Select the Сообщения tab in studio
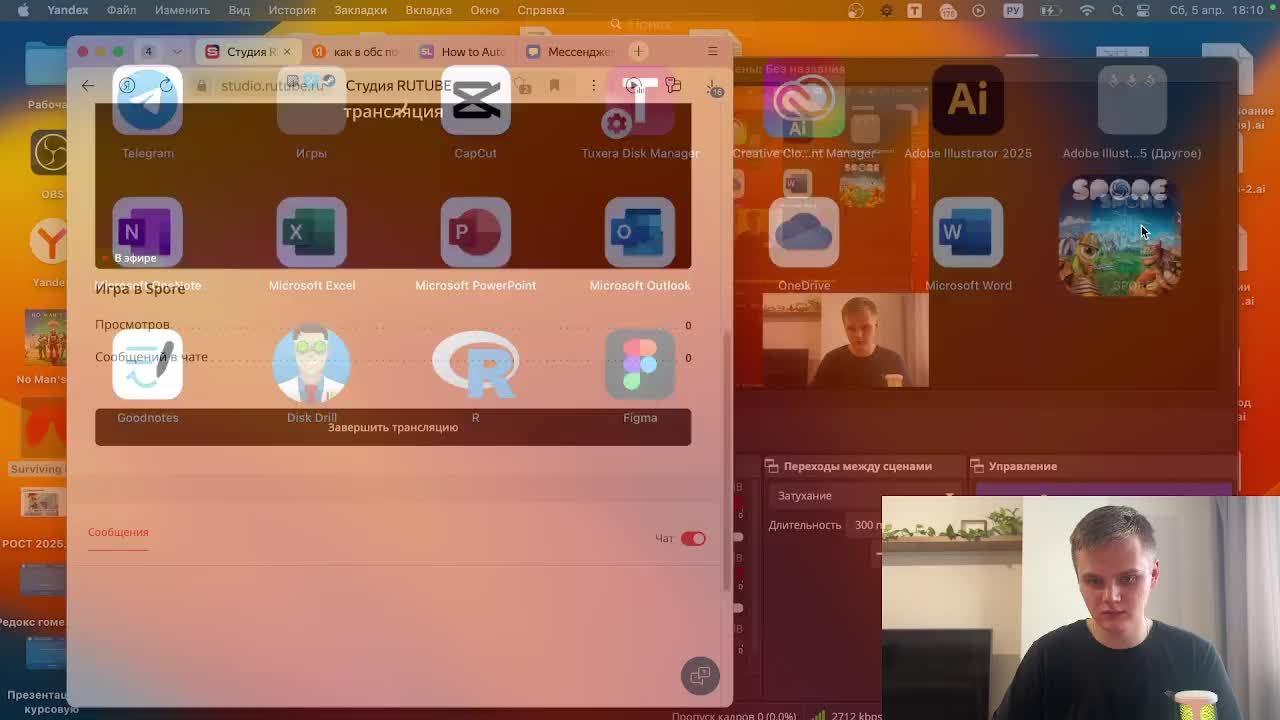1280x720 pixels. (x=118, y=533)
